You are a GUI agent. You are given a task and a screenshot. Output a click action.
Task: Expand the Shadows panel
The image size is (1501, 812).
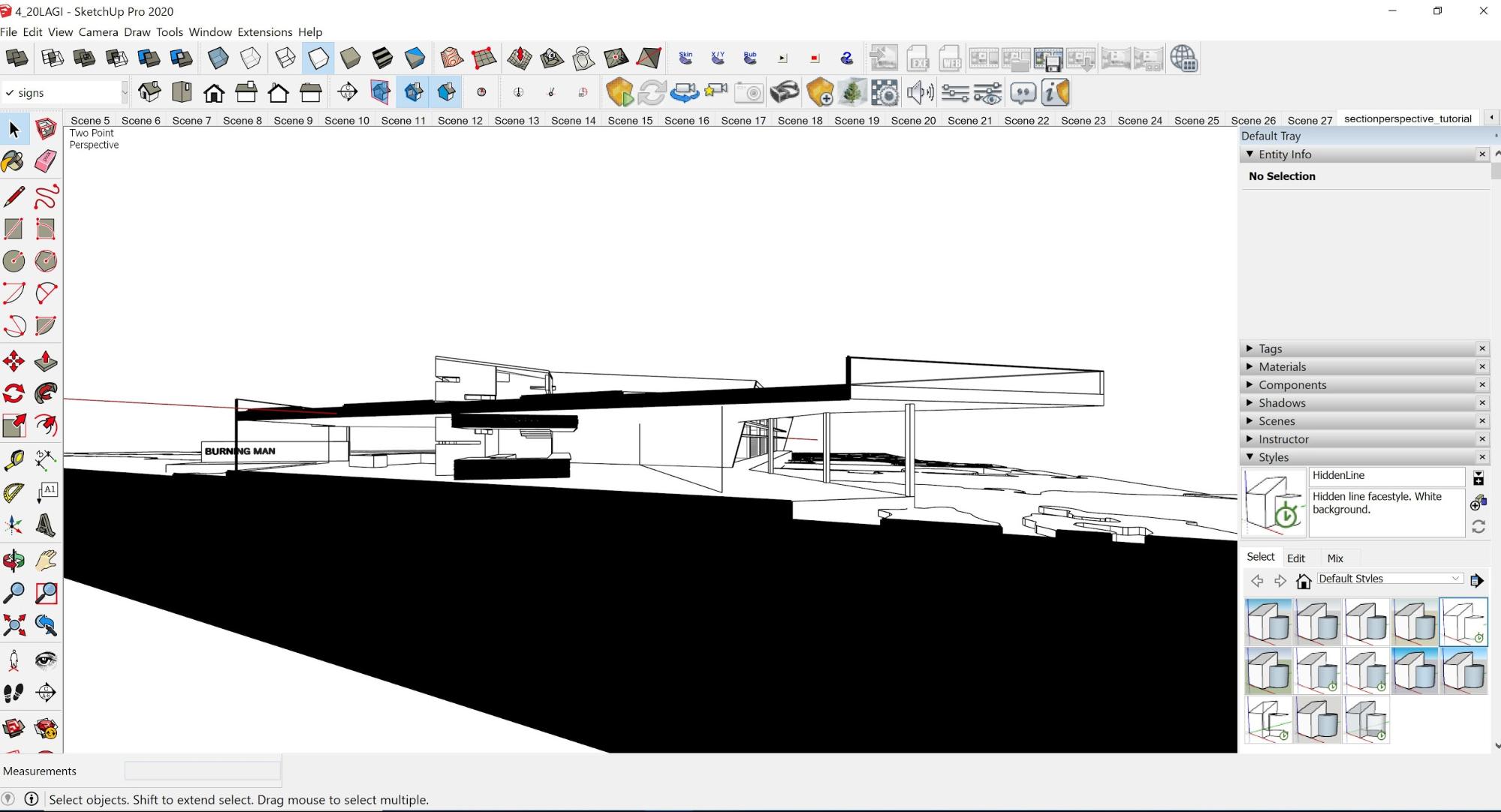1250,402
